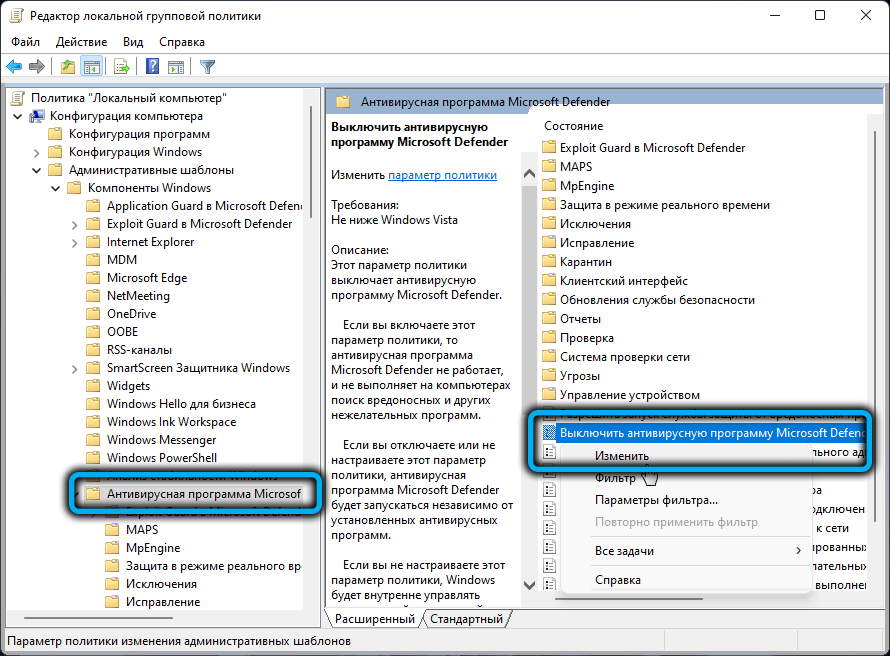
Task: Click the blue Help question mark icon
Action: (153, 67)
